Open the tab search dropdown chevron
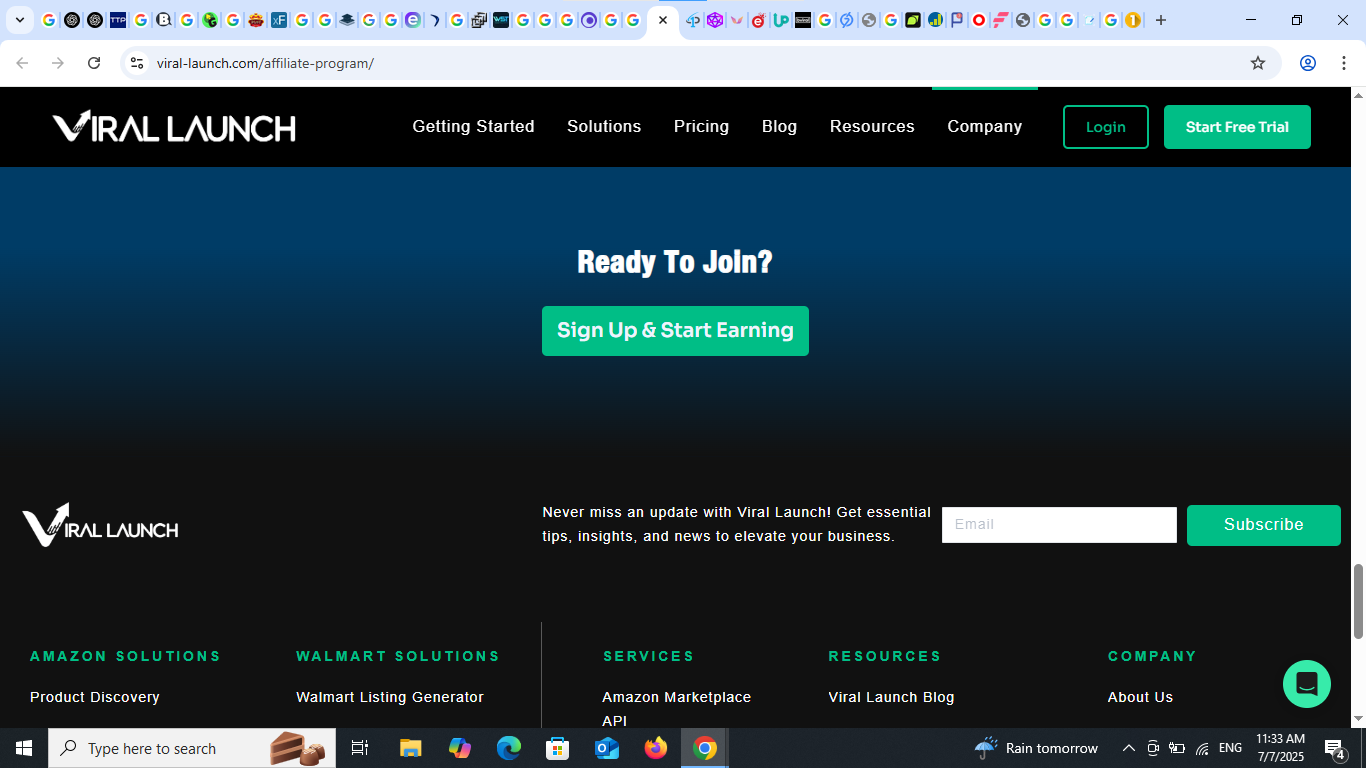 [x=20, y=20]
